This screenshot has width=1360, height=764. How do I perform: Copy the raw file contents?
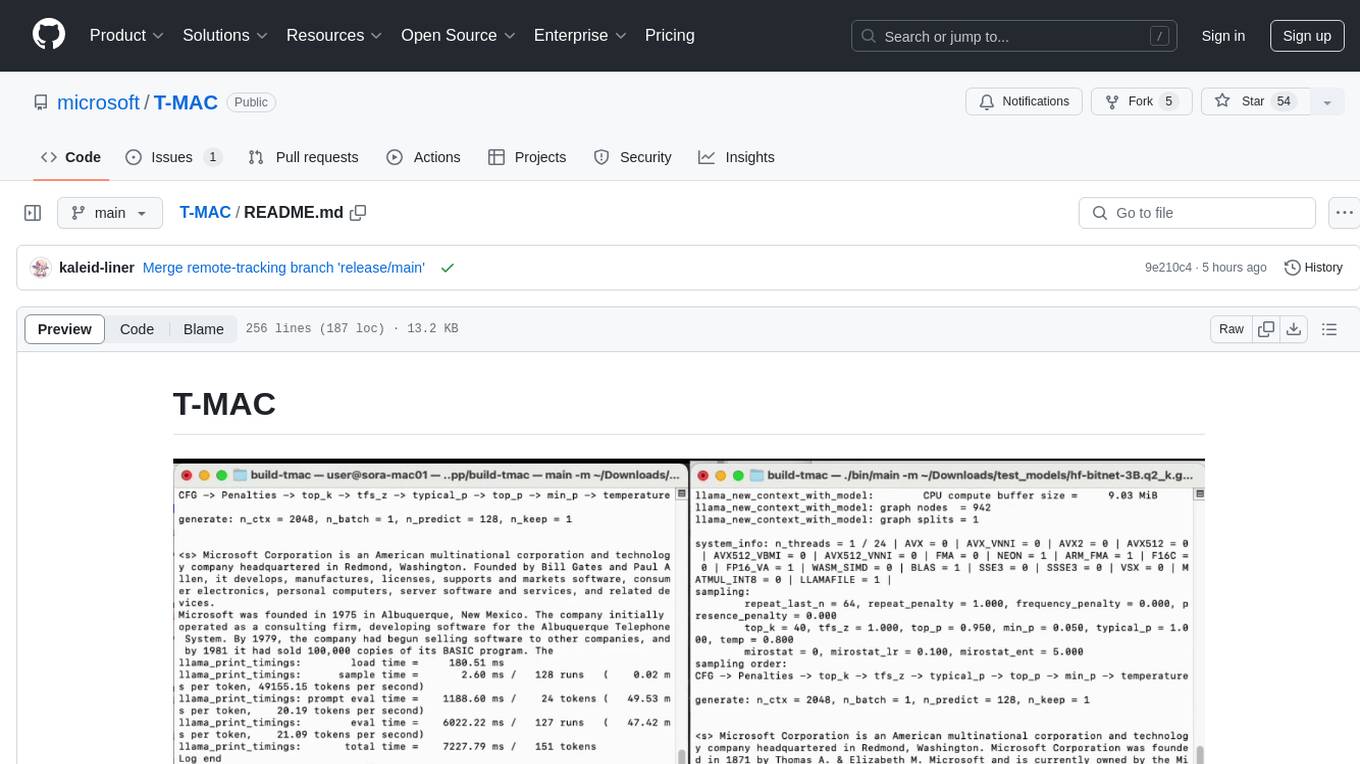tap(1266, 329)
